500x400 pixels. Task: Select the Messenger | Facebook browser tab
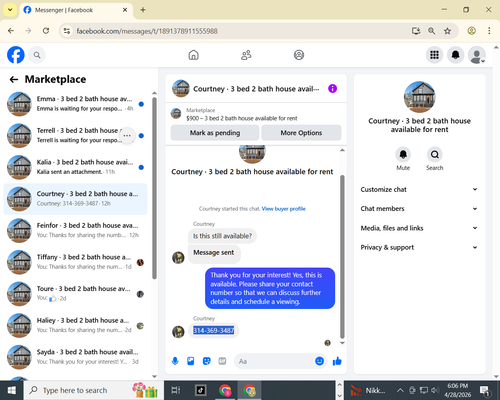76,10
